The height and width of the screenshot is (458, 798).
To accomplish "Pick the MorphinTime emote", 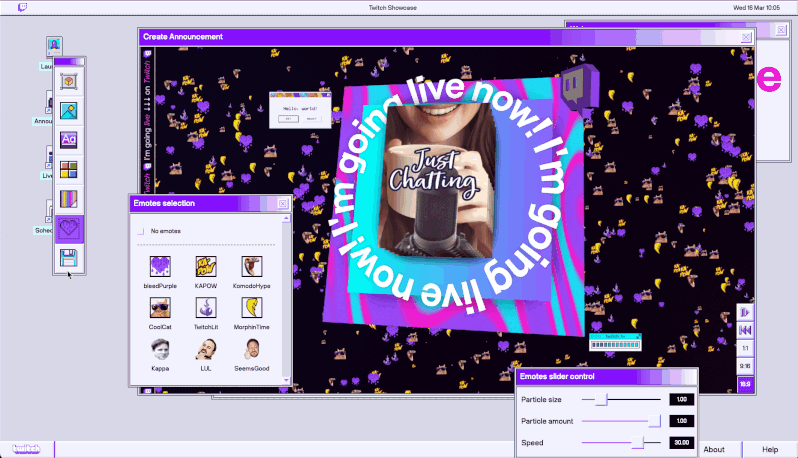I will pos(251,308).
